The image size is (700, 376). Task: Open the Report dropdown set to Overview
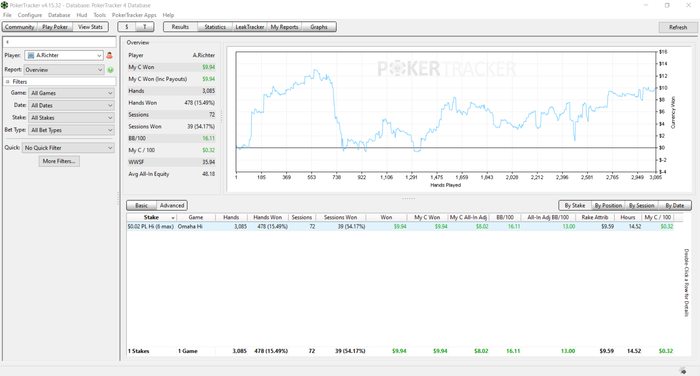tap(64, 70)
